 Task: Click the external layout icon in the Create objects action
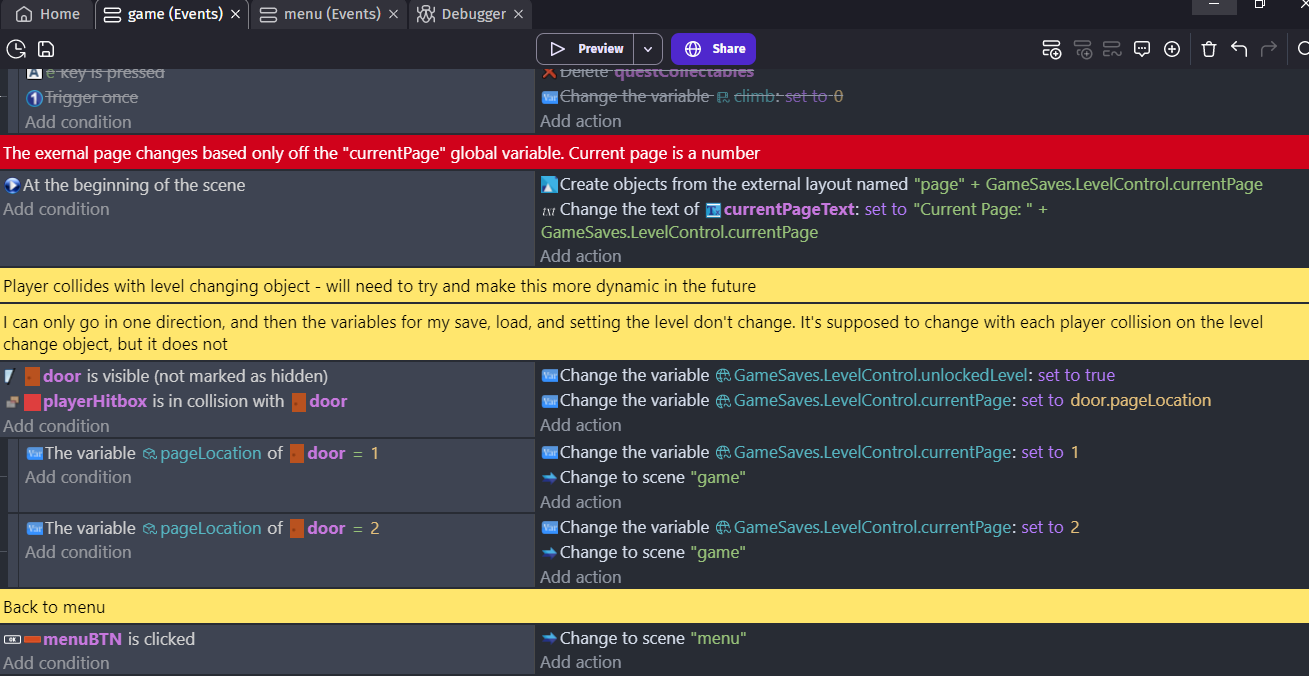point(549,184)
